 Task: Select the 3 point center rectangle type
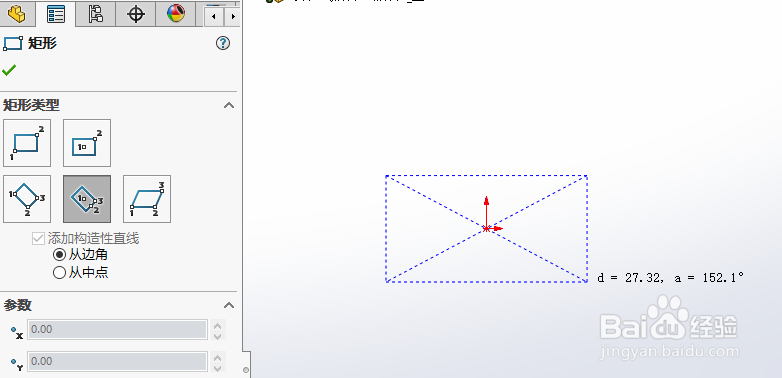[x=87, y=198]
